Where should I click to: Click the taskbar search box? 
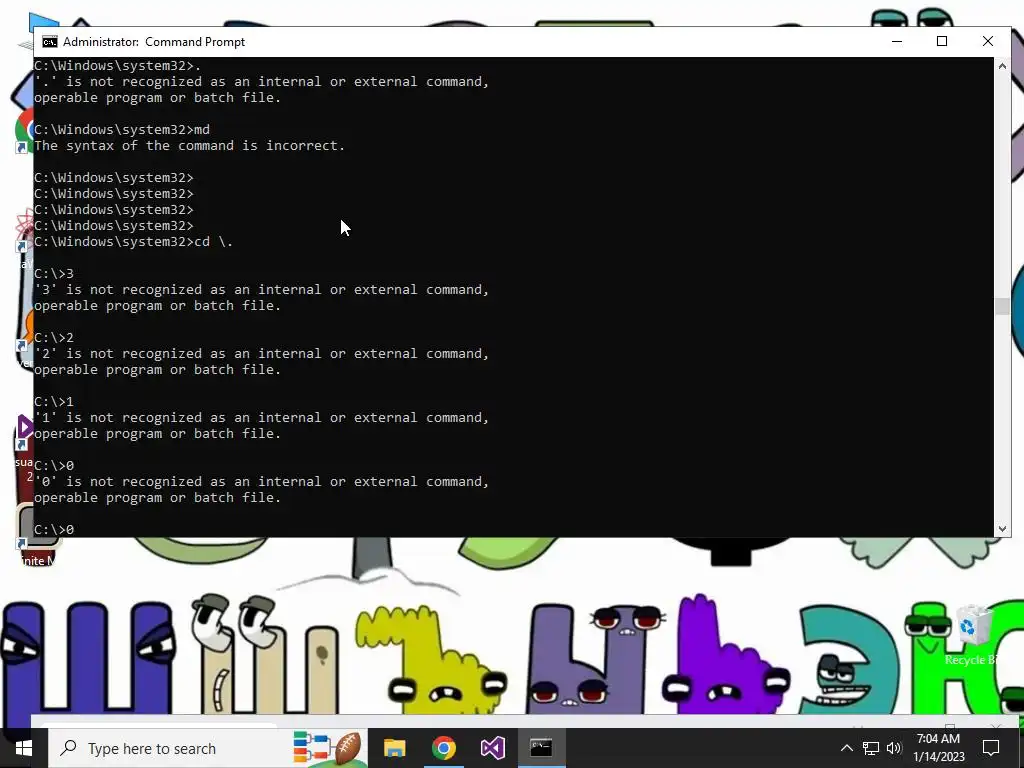[206, 748]
